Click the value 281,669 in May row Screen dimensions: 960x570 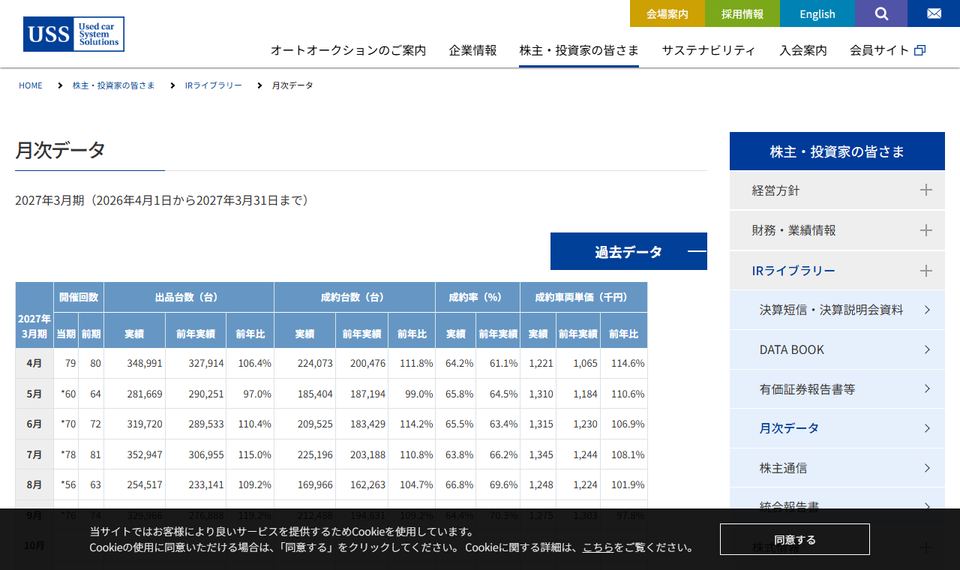click(x=144, y=394)
